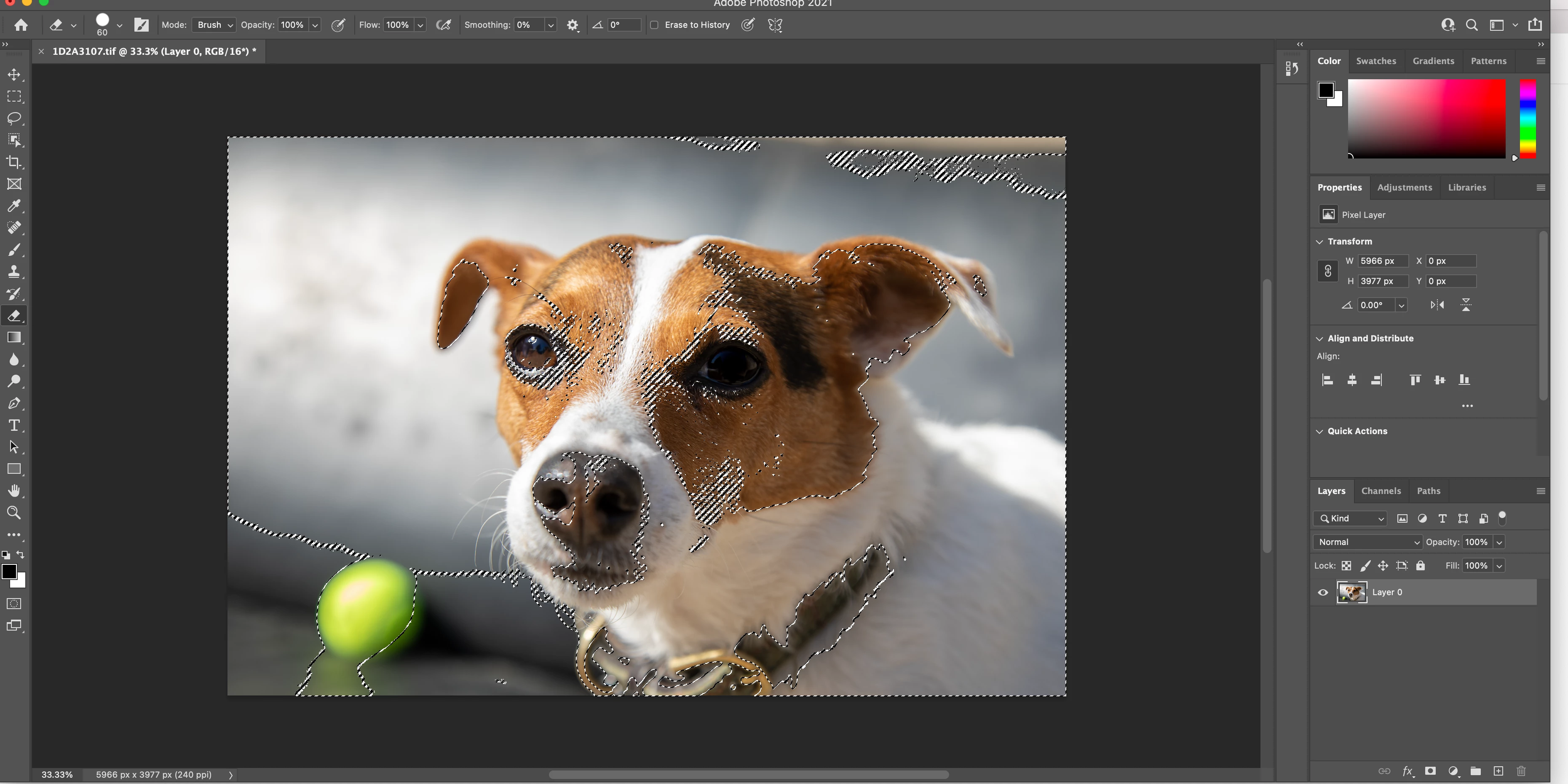Select the Move tool
Screen dimensions: 1568x784
14,74
